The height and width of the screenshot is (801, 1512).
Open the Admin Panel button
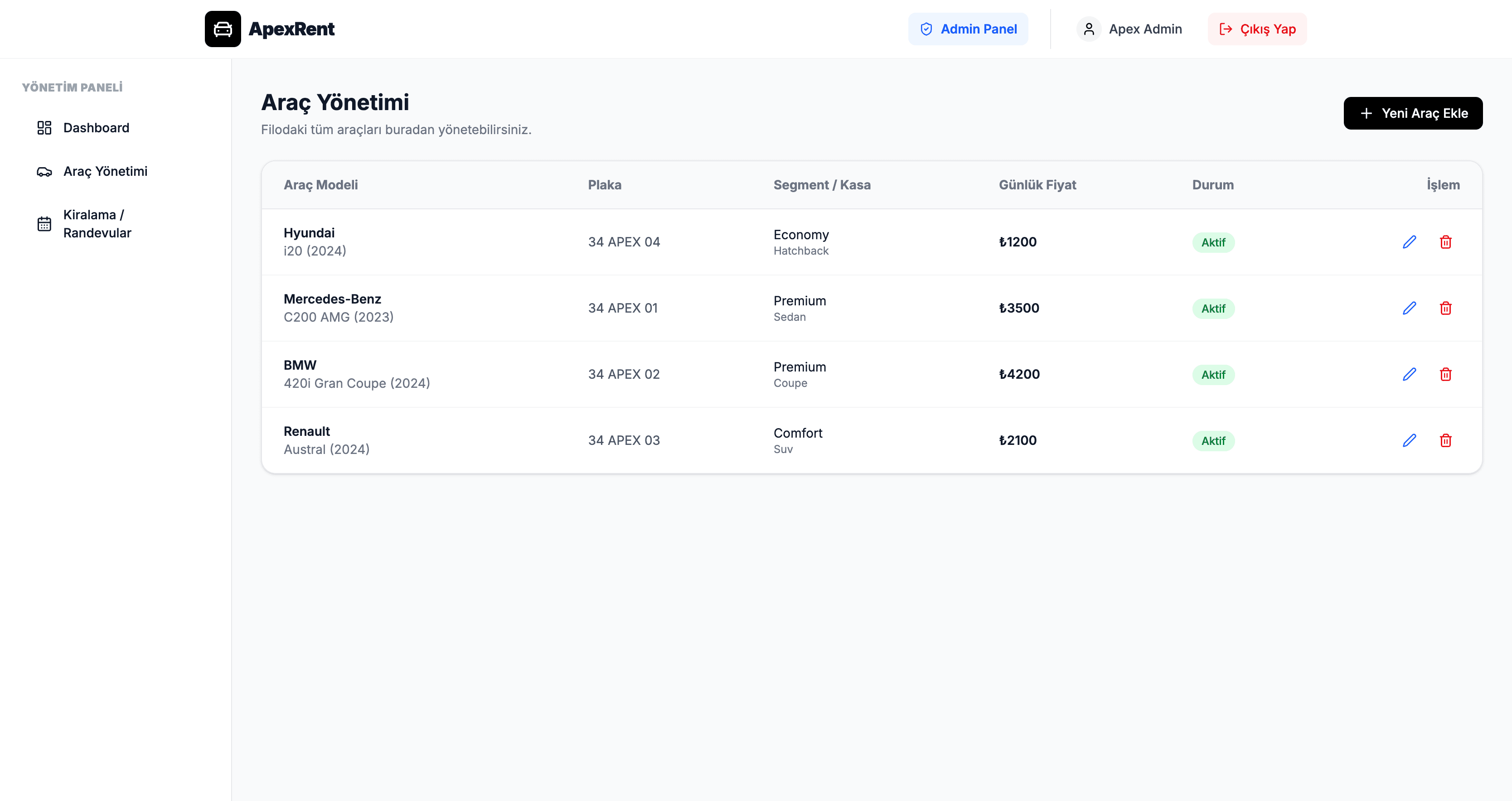[968, 29]
